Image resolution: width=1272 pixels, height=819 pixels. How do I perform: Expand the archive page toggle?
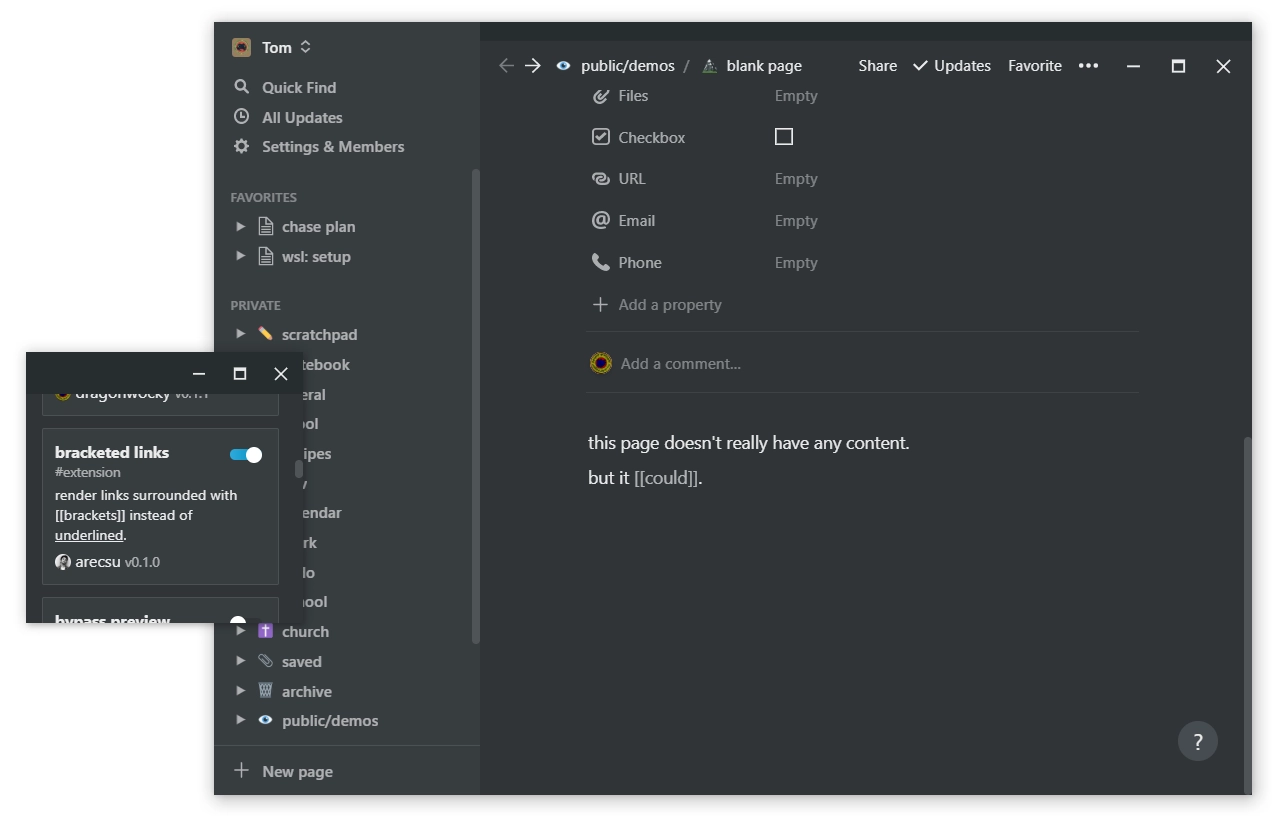(x=240, y=691)
